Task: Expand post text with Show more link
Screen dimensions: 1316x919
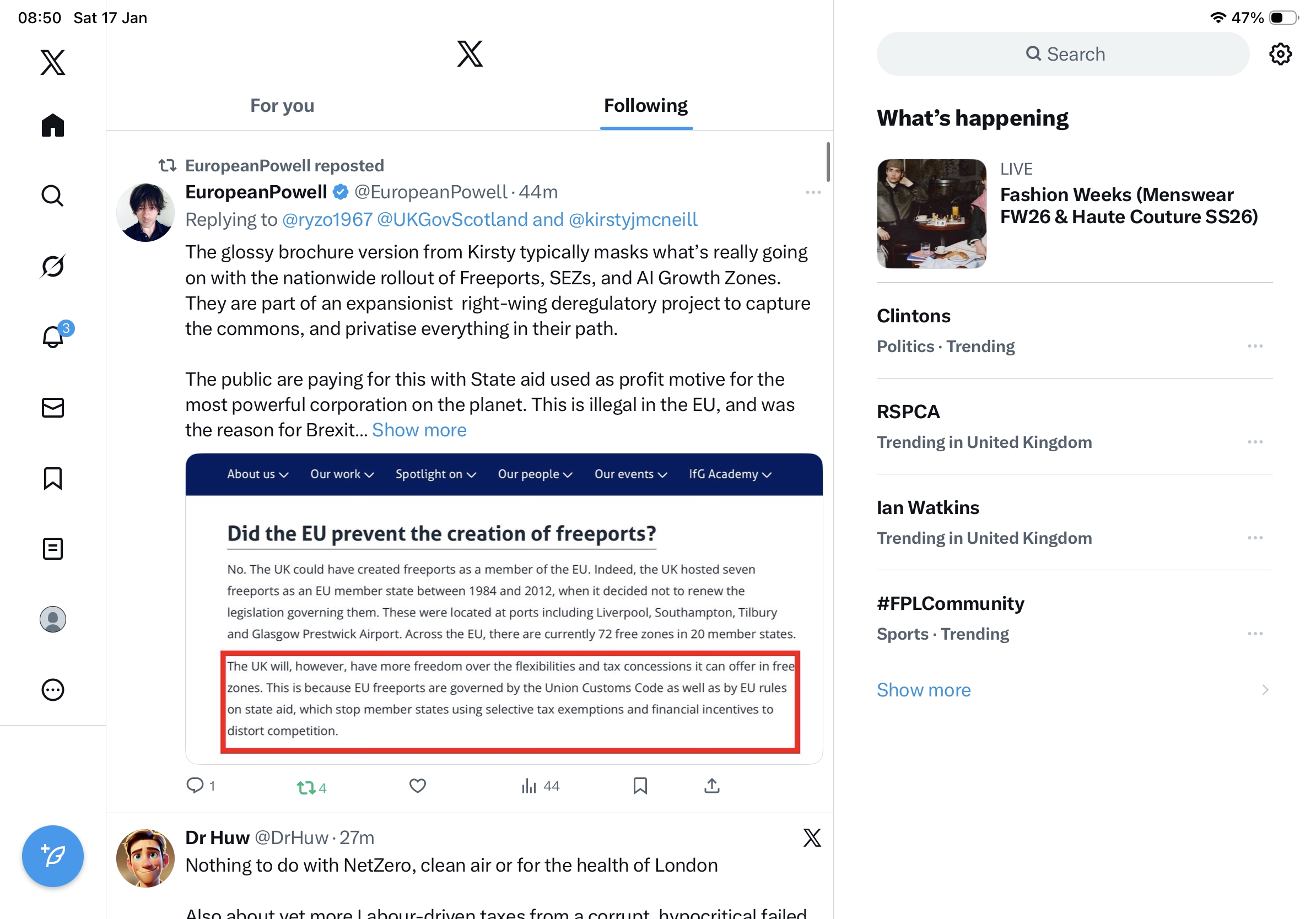Action: (419, 430)
